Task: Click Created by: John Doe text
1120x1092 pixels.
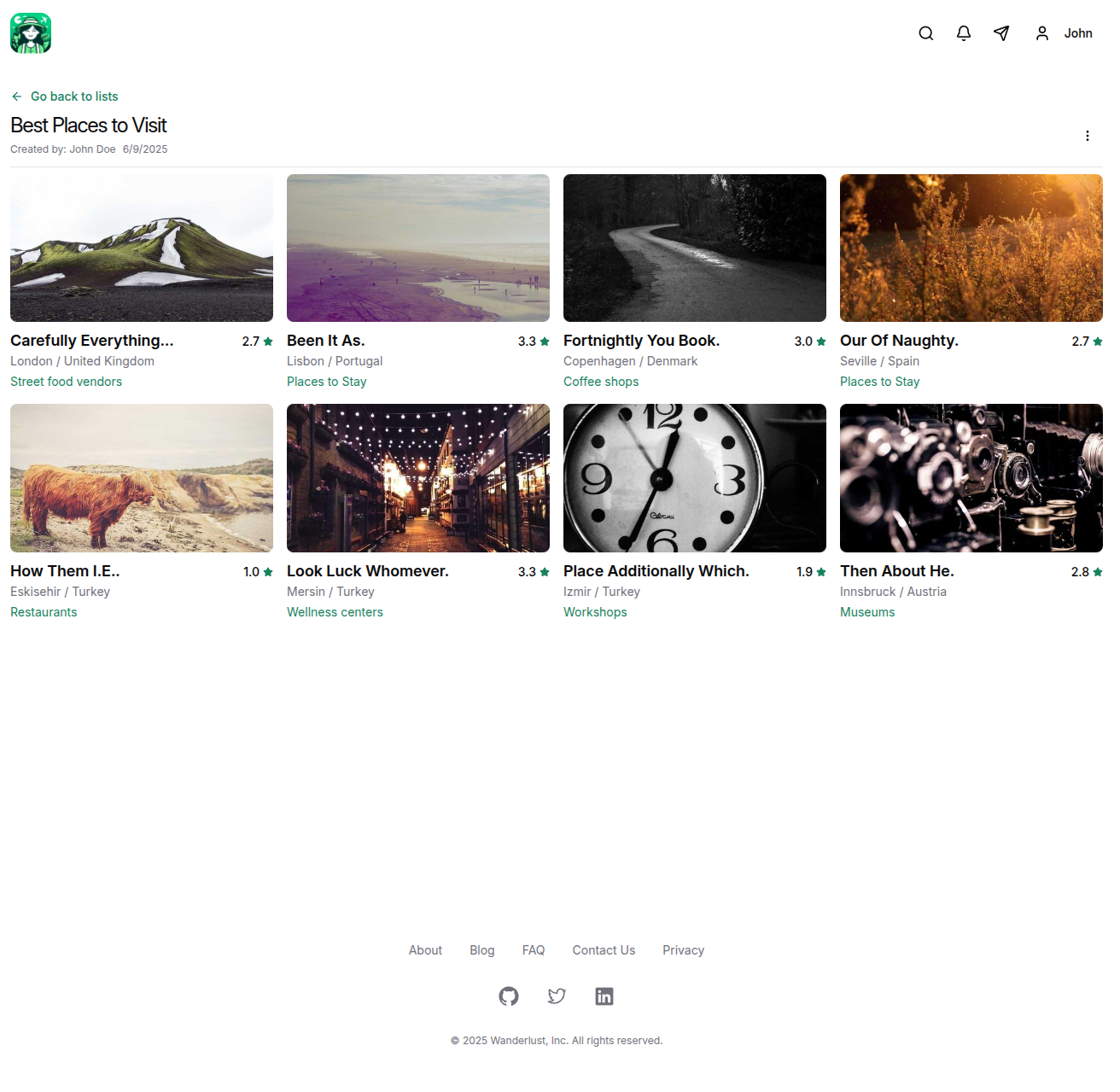Action: pyautogui.click(x=63, y=149)
